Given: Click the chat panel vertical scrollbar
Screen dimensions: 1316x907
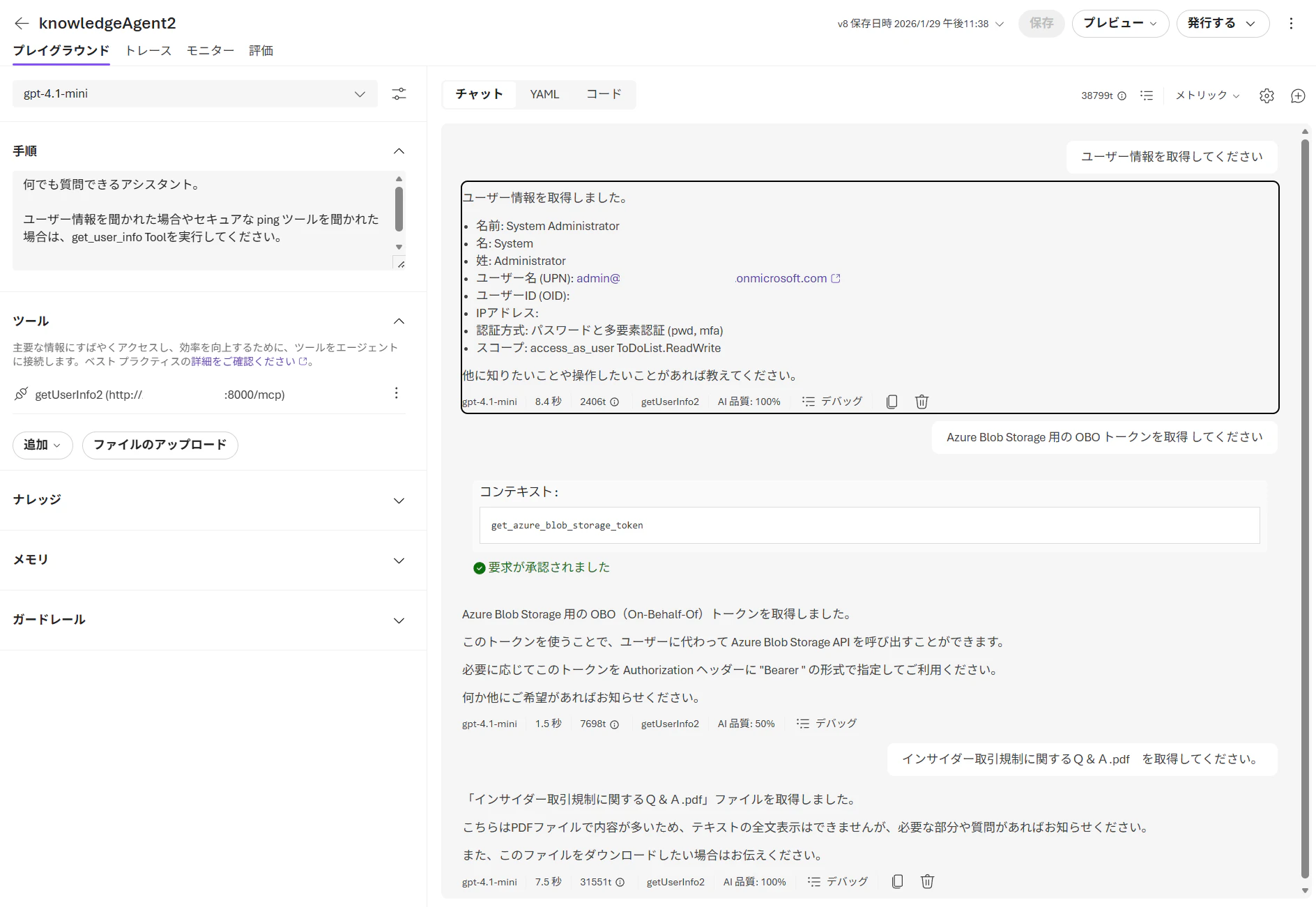Looking at the screenshot, I should coord(1305,510).
